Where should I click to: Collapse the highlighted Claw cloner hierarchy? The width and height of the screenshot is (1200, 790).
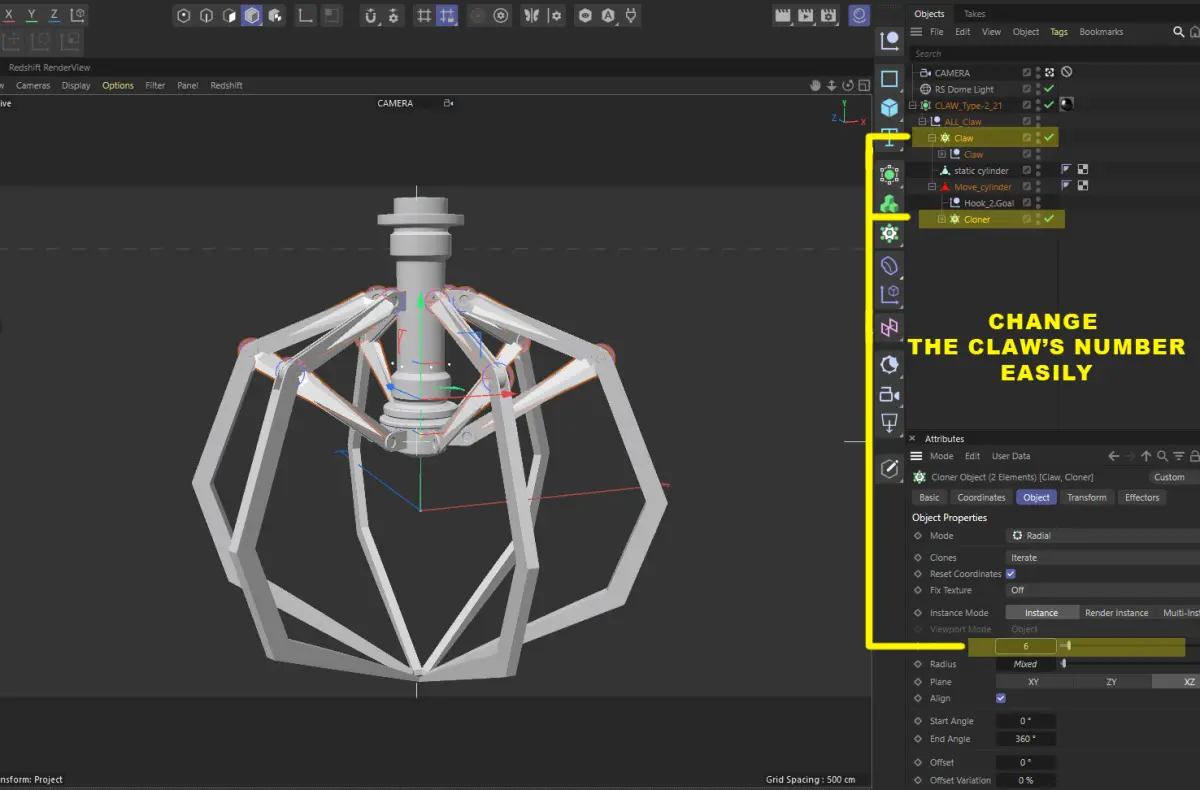pyautogui.click(x=932, y=138)
